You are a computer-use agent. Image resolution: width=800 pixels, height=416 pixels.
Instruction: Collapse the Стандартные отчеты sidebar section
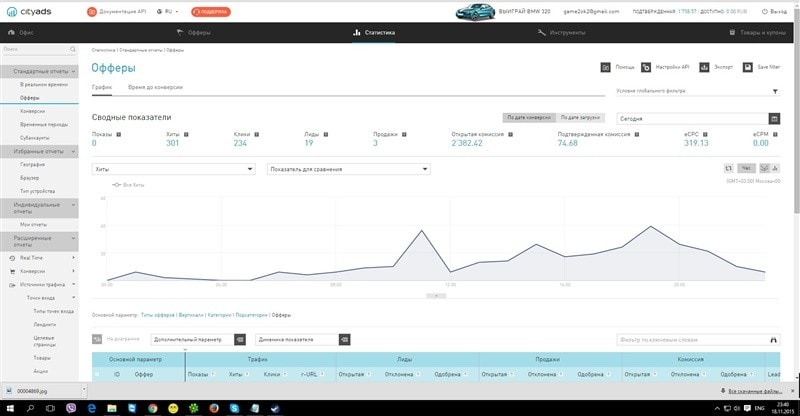(74, 72)
